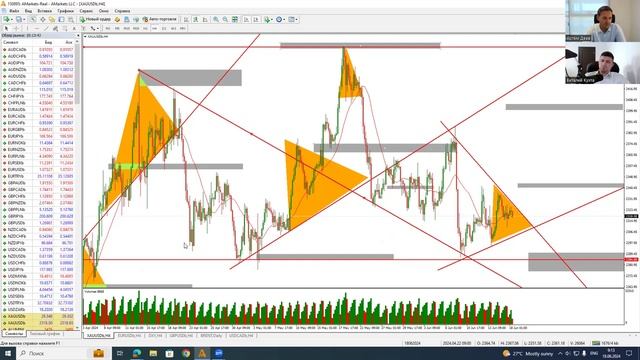Open the Графики menu
Image resolution: width=640 pixels, height=360 pixels.
(x=65, y=11)
